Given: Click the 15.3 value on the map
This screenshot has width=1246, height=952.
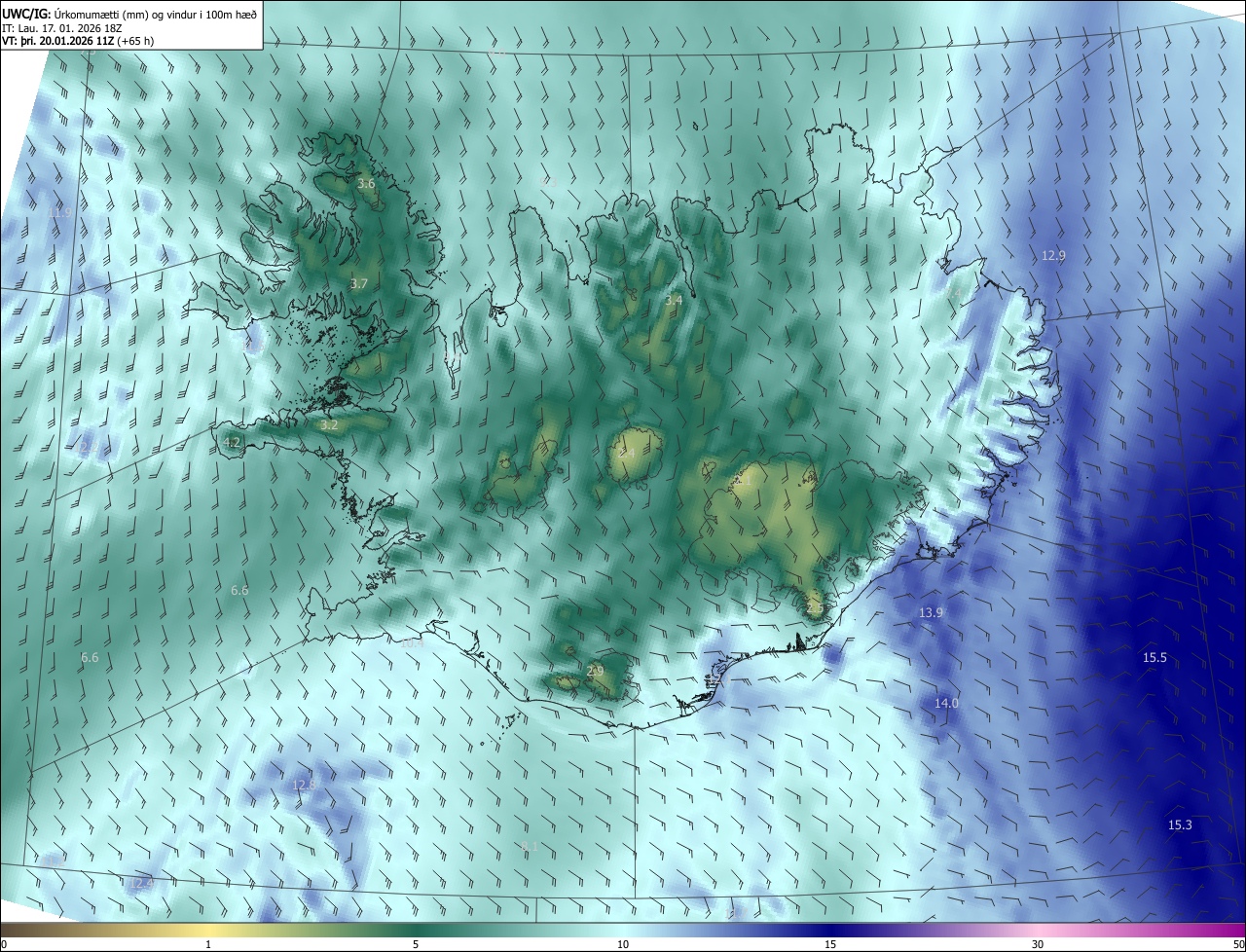Looking at the screenshot, I should 1180,825.
